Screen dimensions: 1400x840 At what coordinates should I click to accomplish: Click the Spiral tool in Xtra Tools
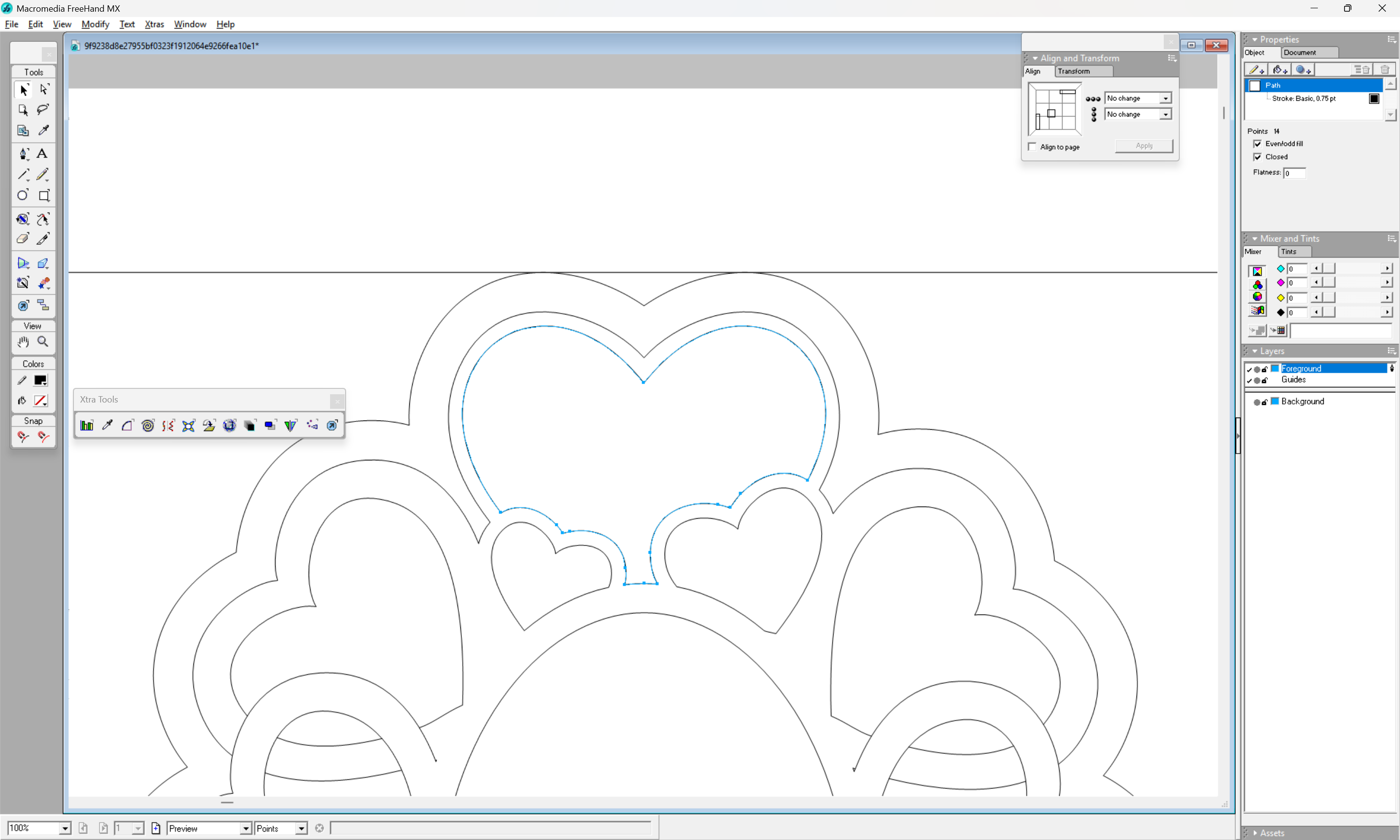tap(148, 425)
